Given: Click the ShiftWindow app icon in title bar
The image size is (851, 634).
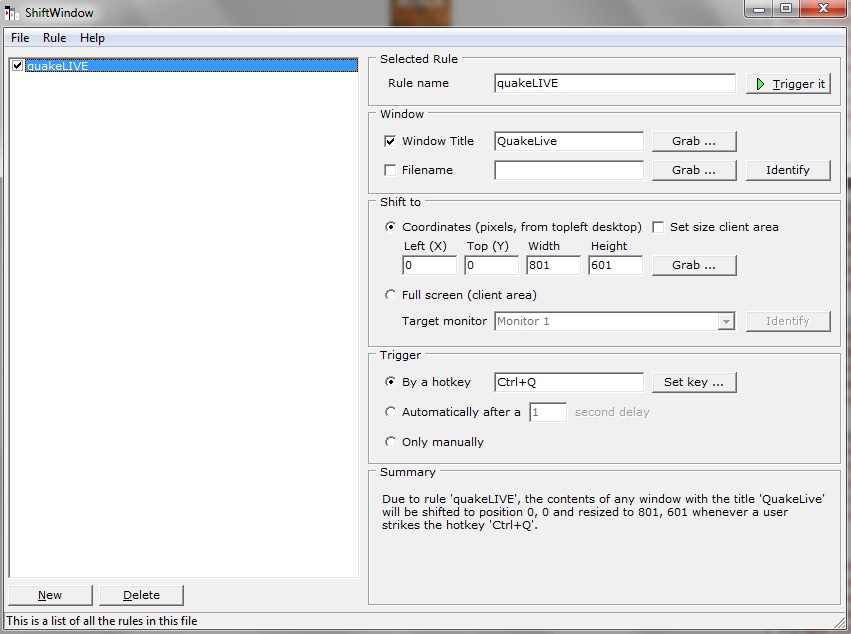Looking at the screenshot, I should 11,12.
